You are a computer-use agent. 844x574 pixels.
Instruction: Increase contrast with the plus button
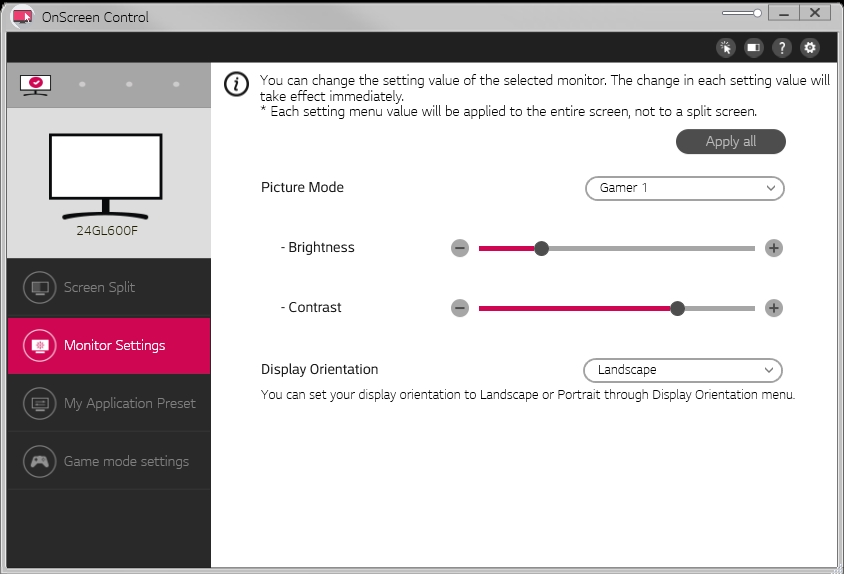773,309
